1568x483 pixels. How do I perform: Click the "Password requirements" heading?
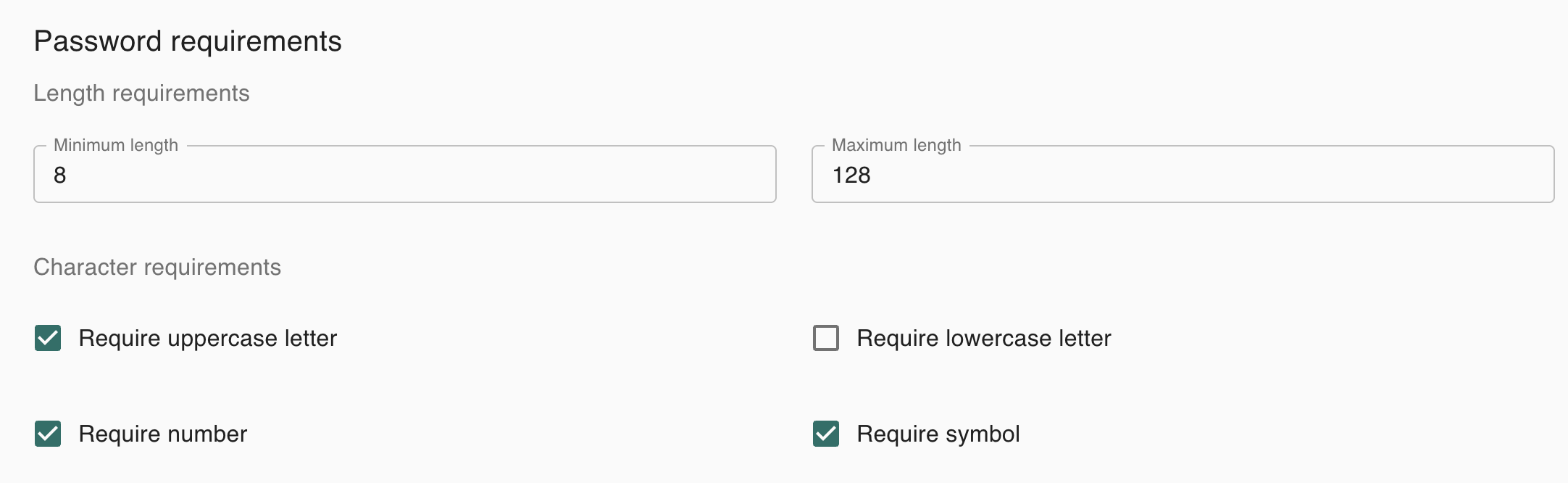[188, 41]
